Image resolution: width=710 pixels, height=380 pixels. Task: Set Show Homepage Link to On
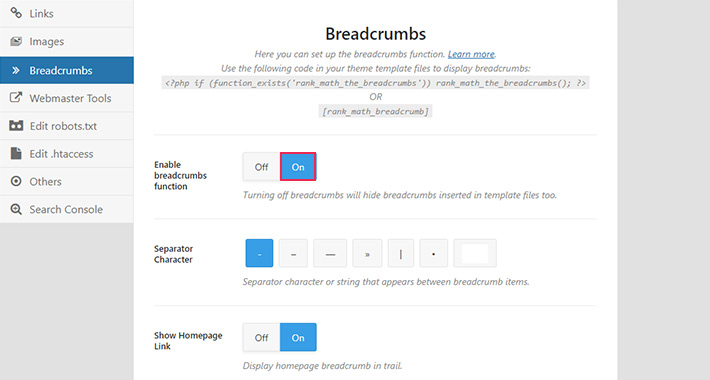coord(298,337)
